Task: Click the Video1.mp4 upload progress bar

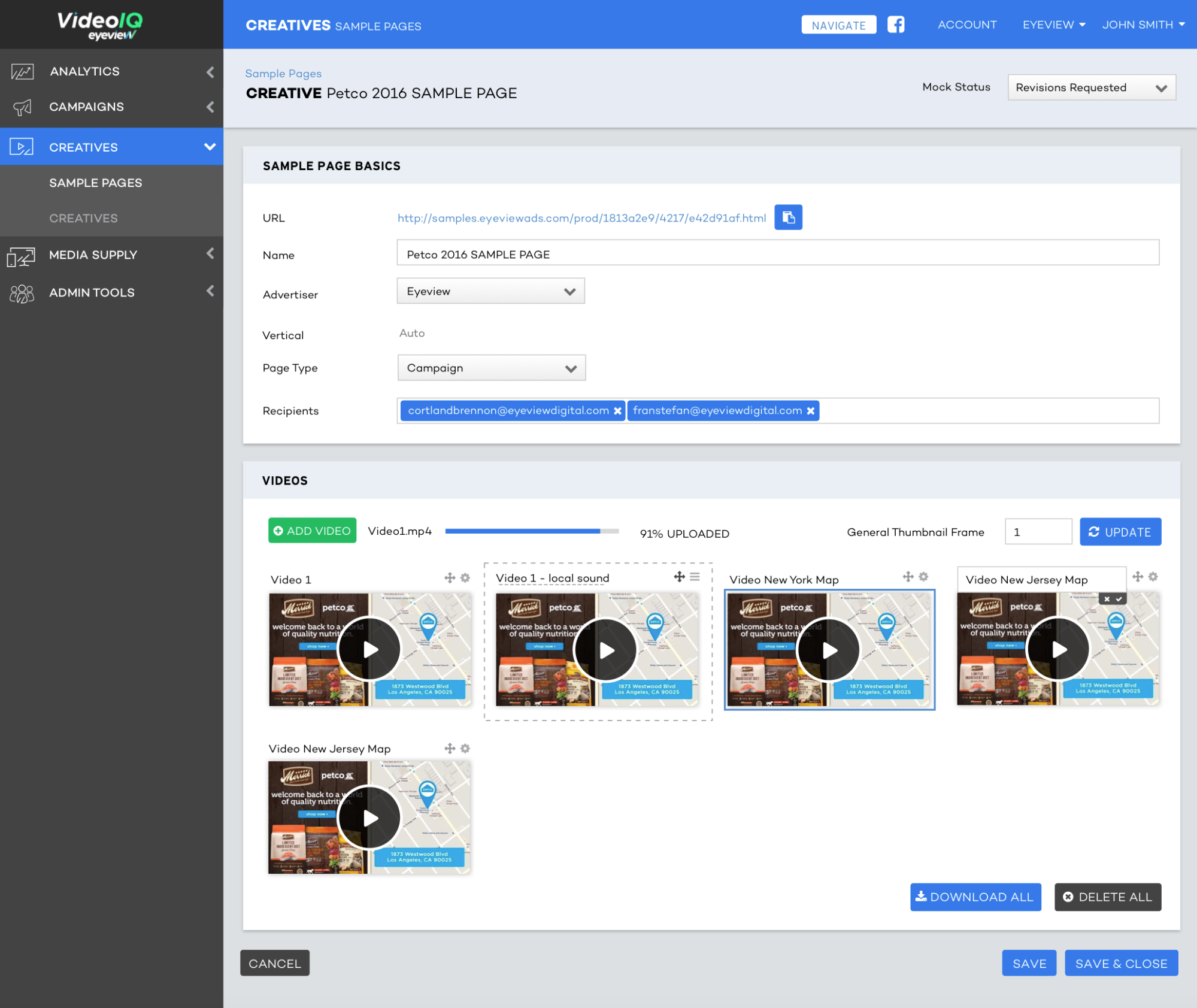Action: pyautogui.click(x=531, y=531)
